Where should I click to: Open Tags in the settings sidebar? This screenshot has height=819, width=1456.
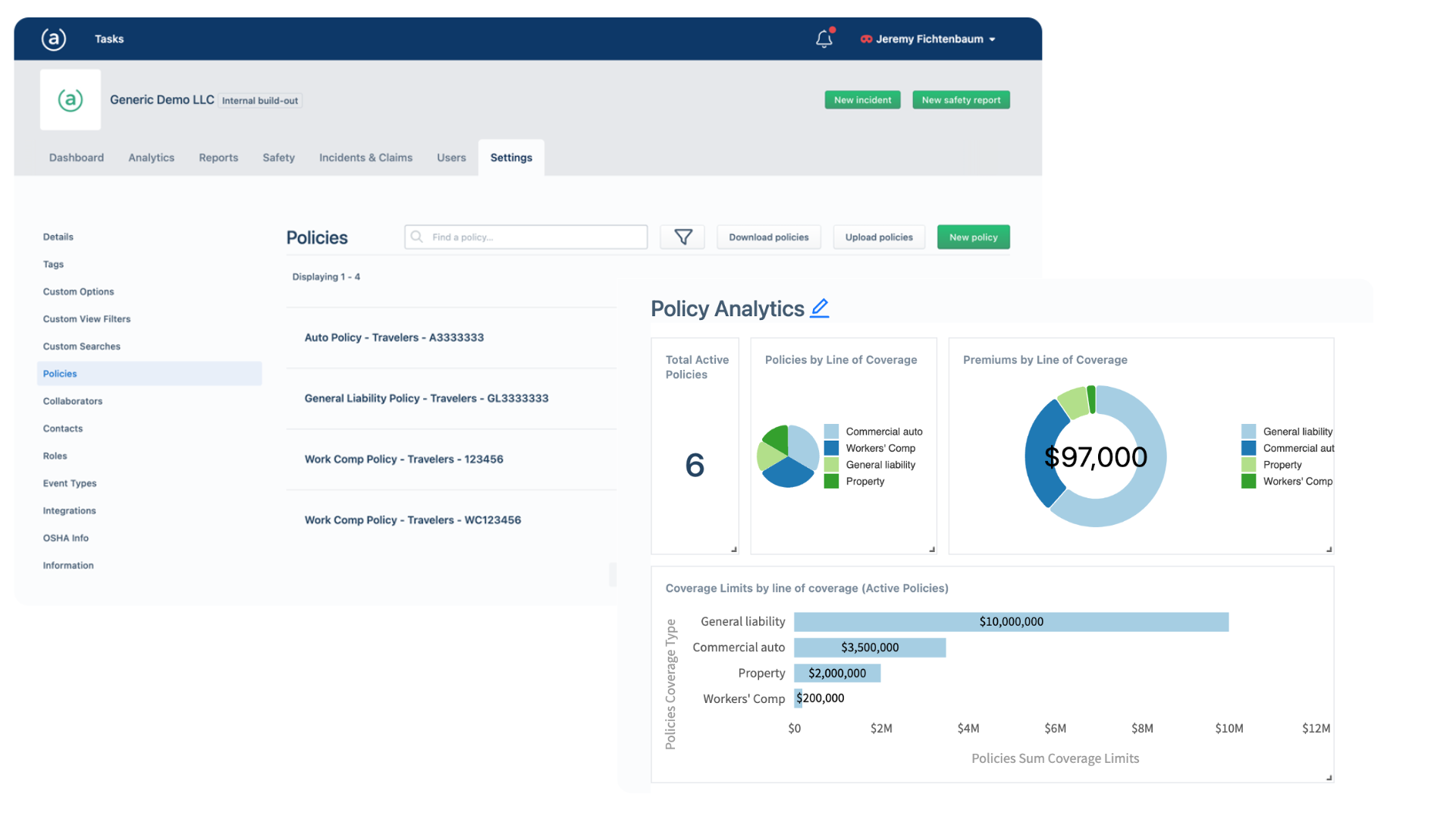53,265
